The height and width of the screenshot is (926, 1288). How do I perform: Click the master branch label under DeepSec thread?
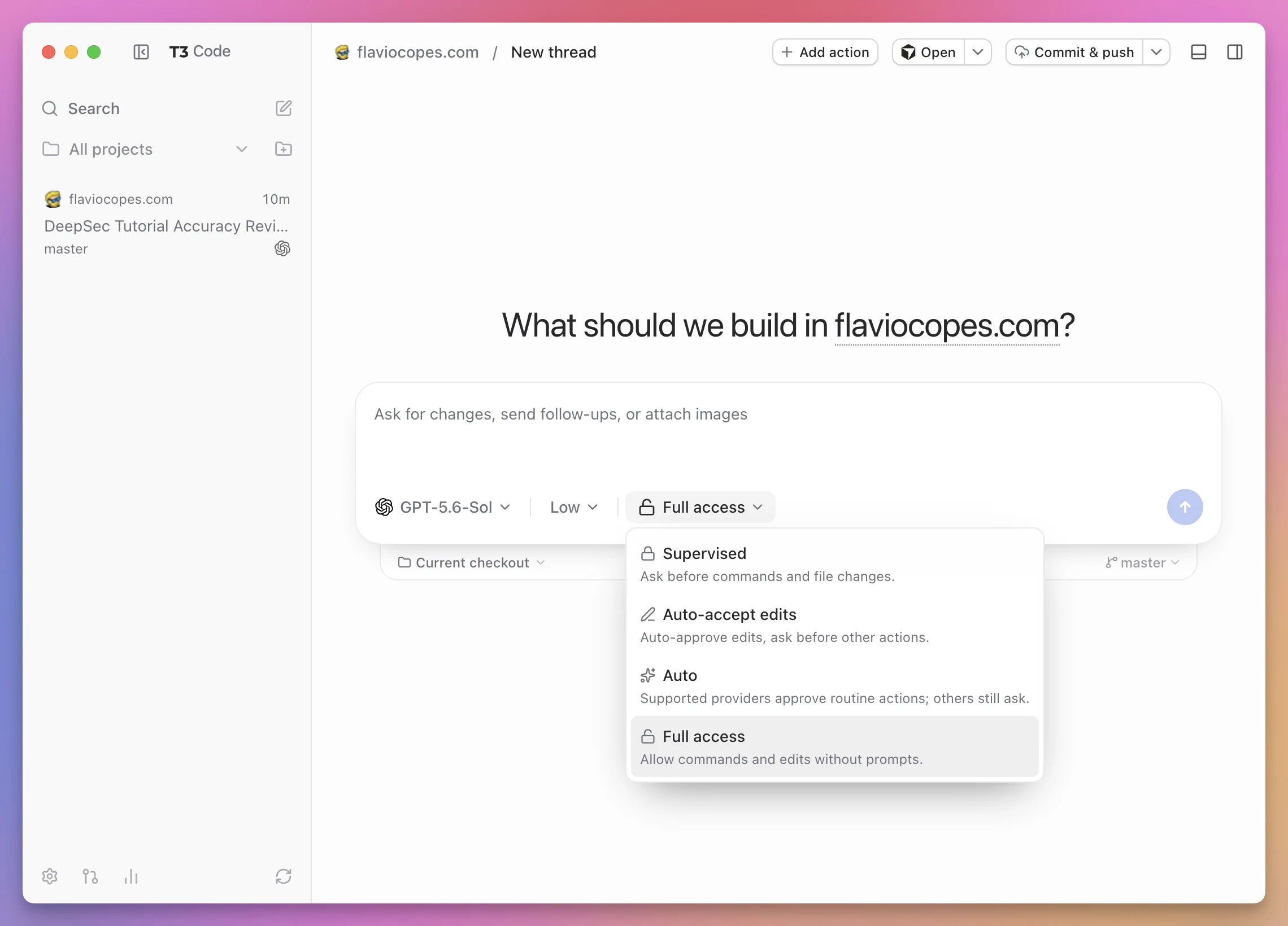click(66, 249)
